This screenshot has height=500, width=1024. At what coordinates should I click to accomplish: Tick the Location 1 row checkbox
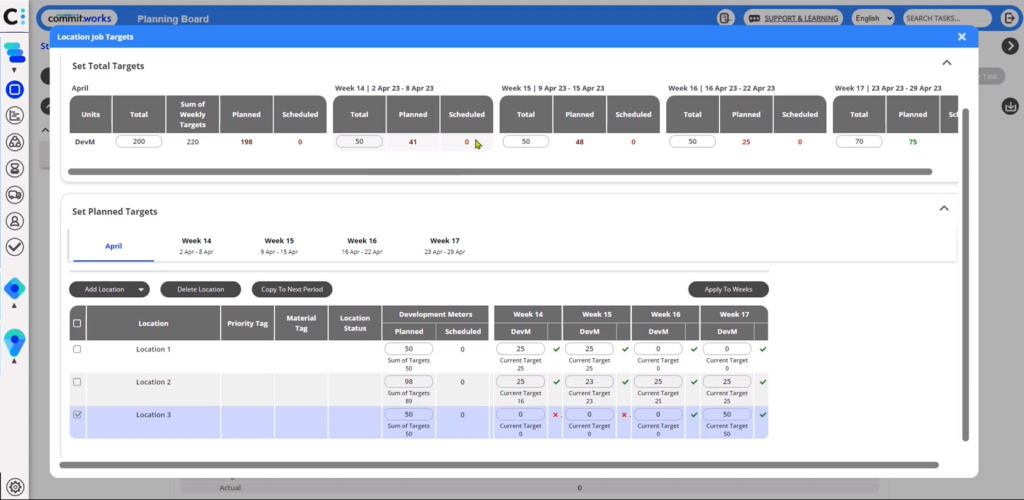(x=77, y=349)
